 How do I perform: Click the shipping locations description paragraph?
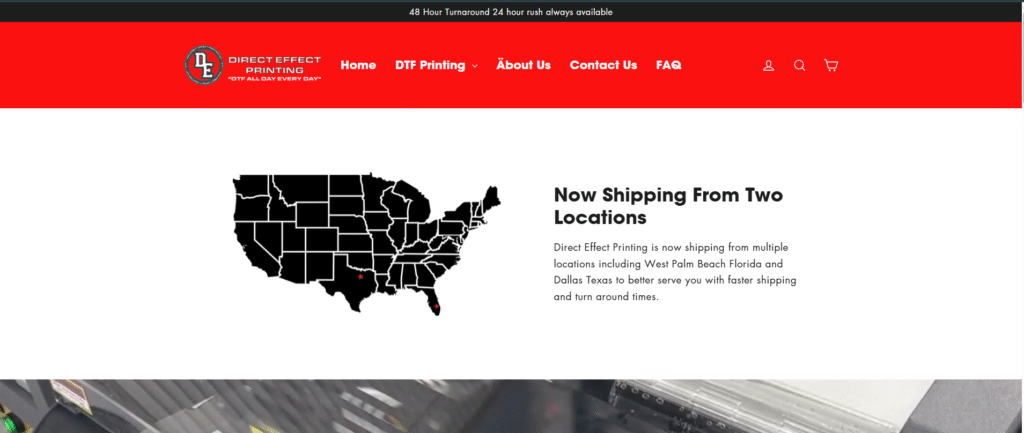(x=675, y=272)
